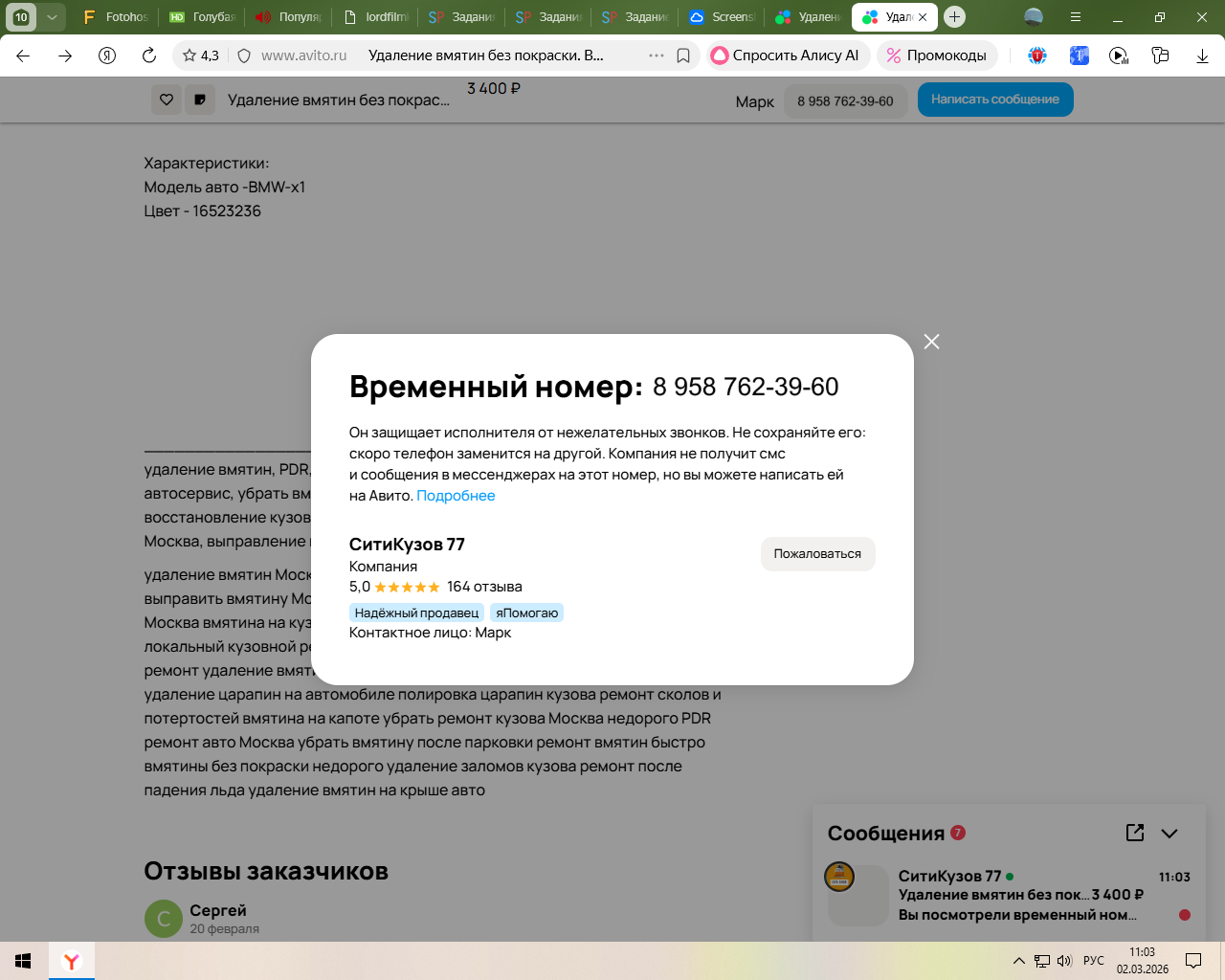Click the Yandex Browser taskbar icon

point(72,961)
